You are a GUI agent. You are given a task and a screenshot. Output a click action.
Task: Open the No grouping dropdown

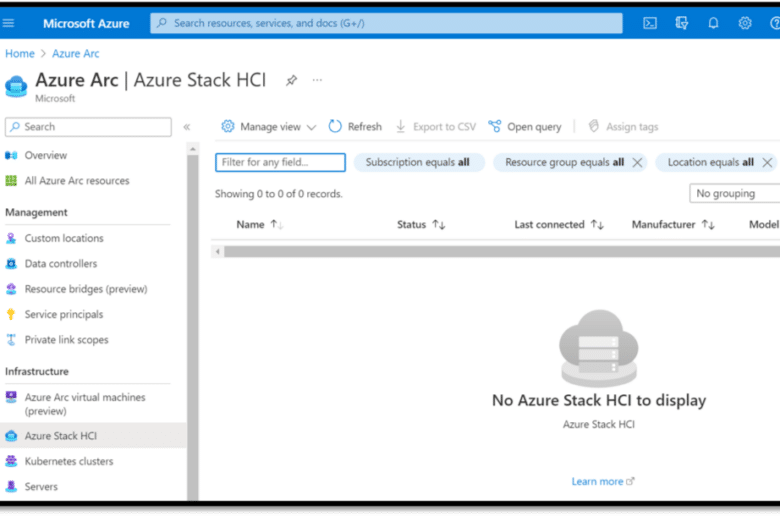tap(735, 194)
